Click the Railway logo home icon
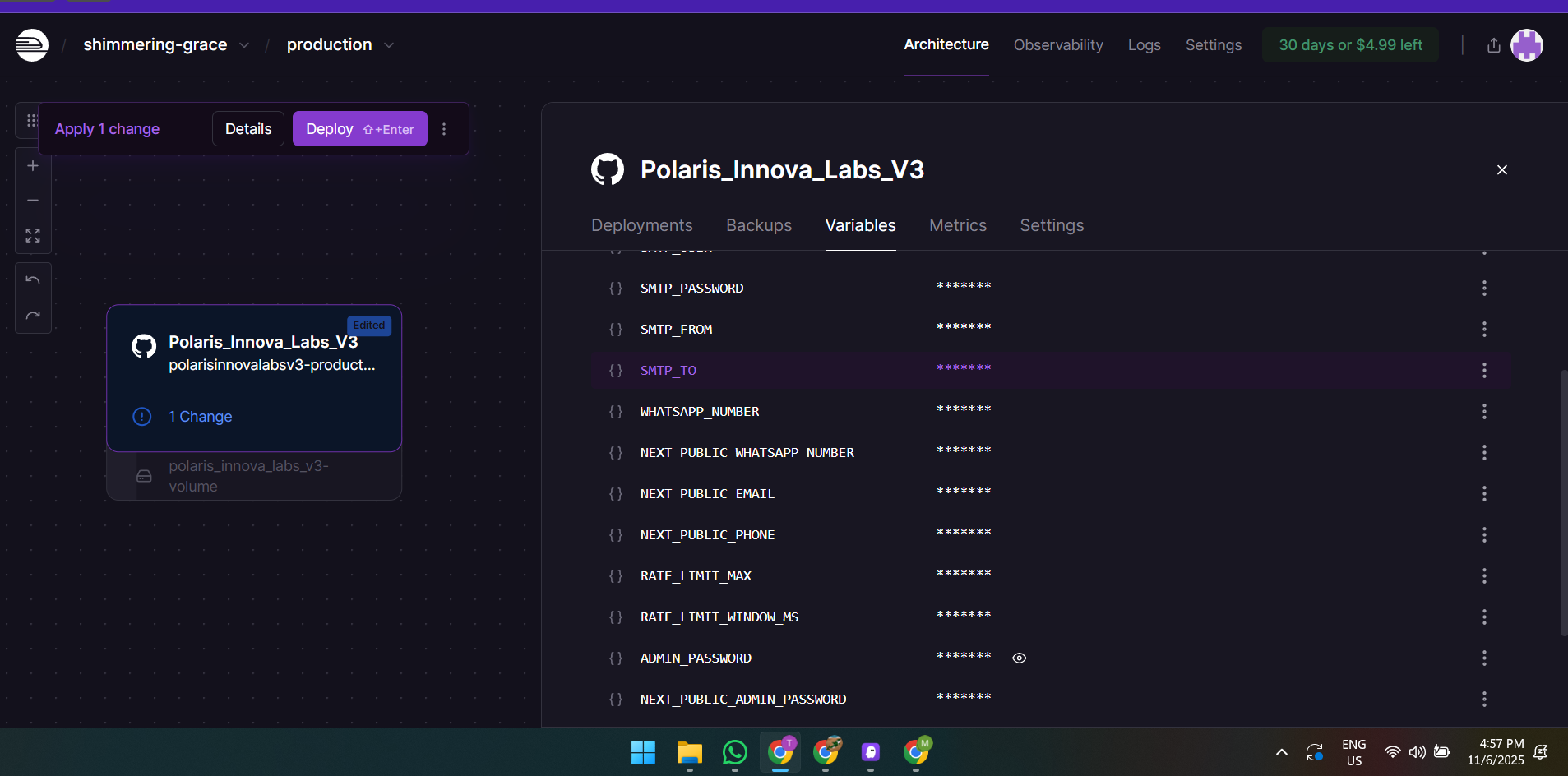Image resolution: width=1568 pixels, height=776 pixels. point(32,45)
